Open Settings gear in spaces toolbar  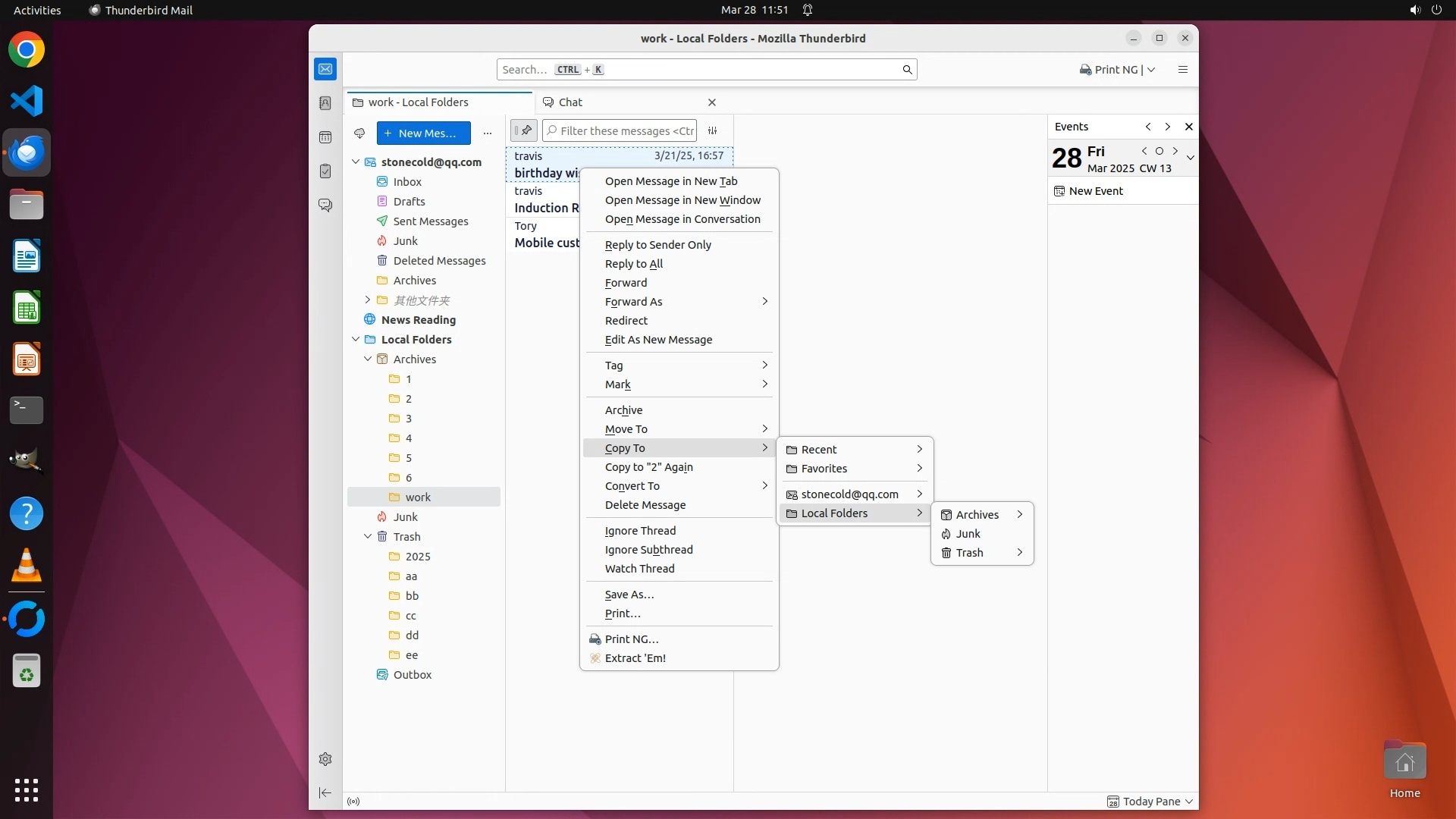[x=325, y=759]
